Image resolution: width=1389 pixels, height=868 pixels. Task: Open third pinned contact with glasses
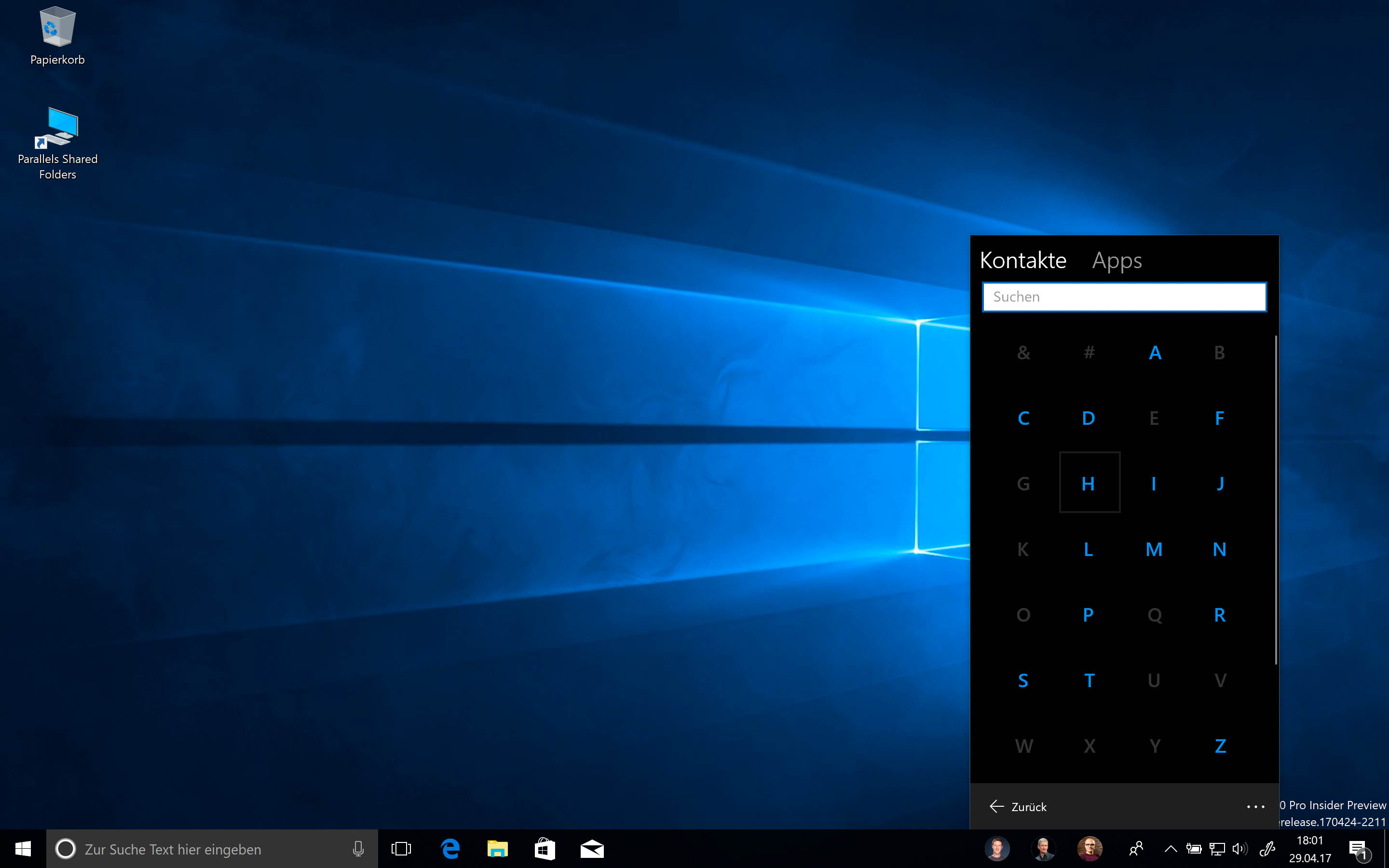(1089, 849)
